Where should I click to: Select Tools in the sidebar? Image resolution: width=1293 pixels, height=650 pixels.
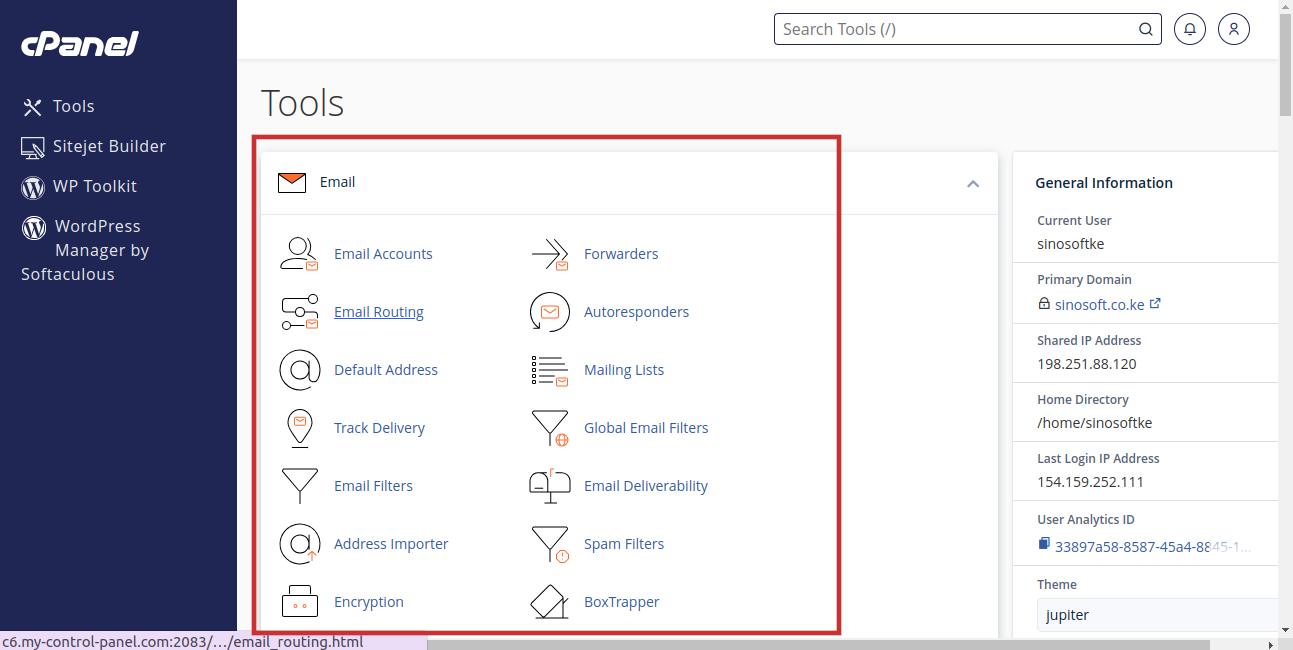click(x=73, y=106)
